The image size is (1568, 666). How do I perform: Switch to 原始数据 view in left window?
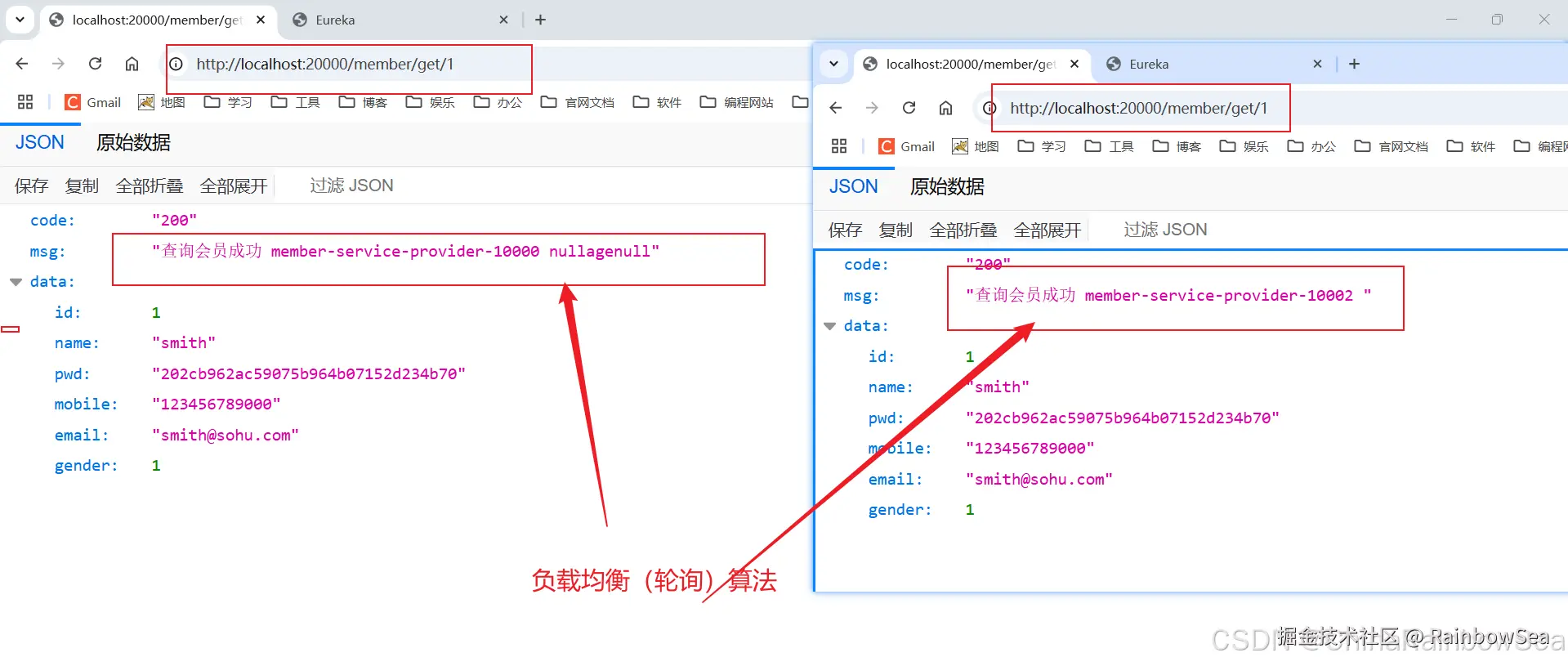(x=133, y=143)
